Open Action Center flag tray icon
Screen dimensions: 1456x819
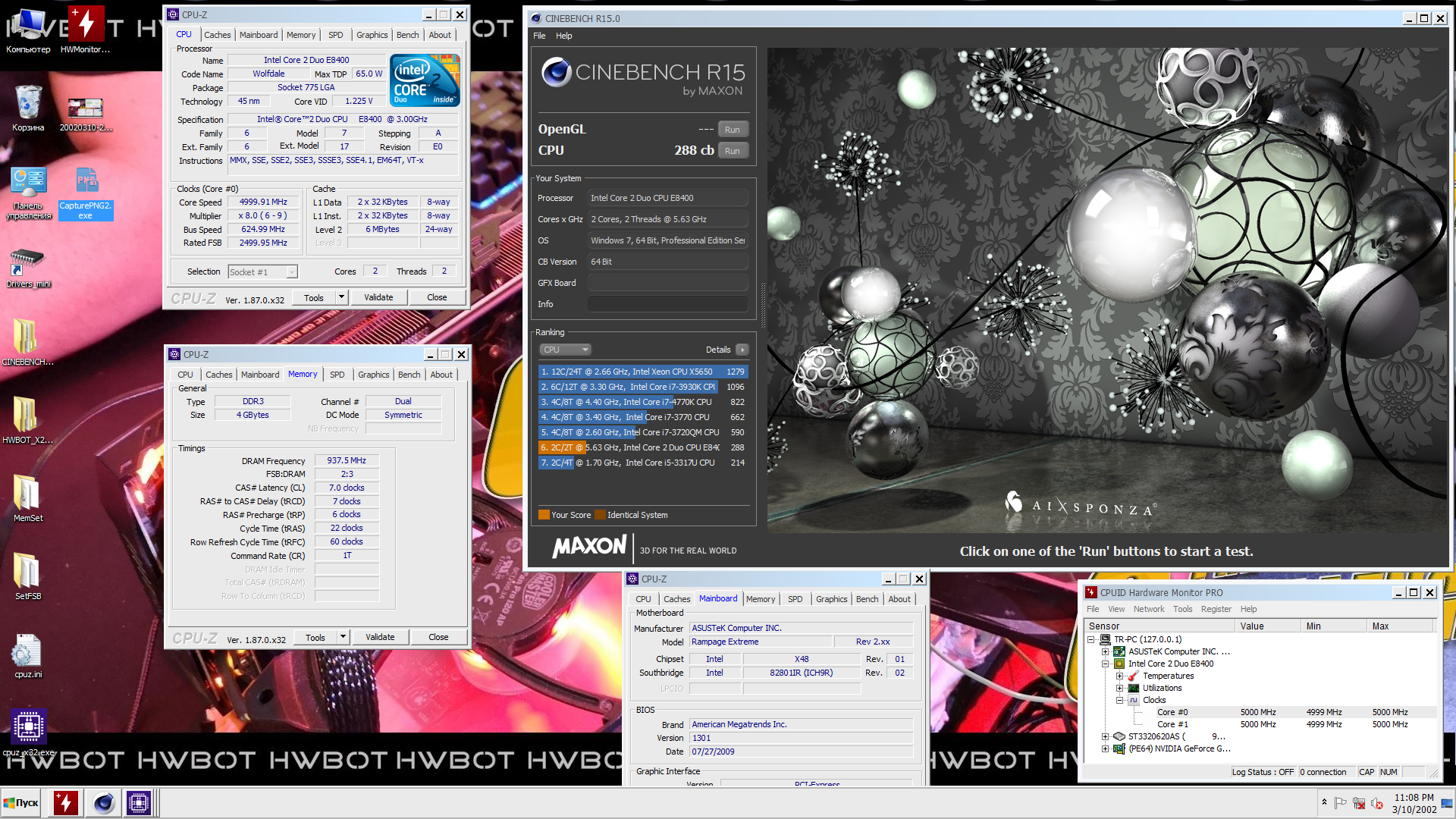click(1340, 803)
